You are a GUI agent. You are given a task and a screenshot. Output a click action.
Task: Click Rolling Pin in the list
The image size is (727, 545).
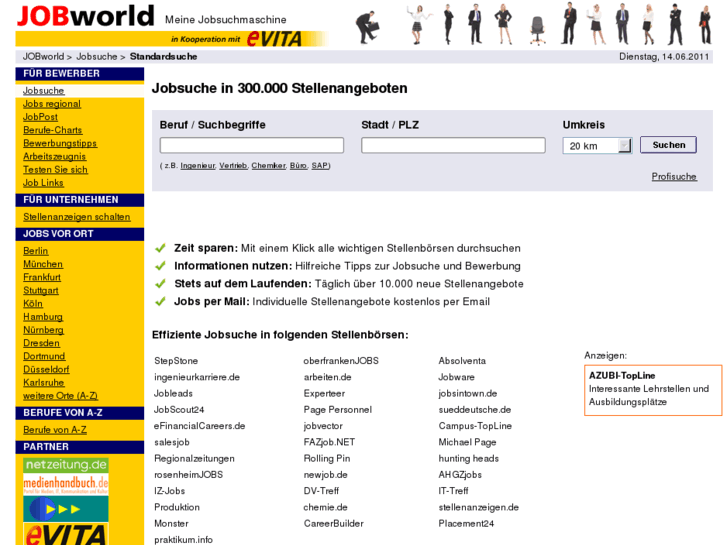point(327,458)
